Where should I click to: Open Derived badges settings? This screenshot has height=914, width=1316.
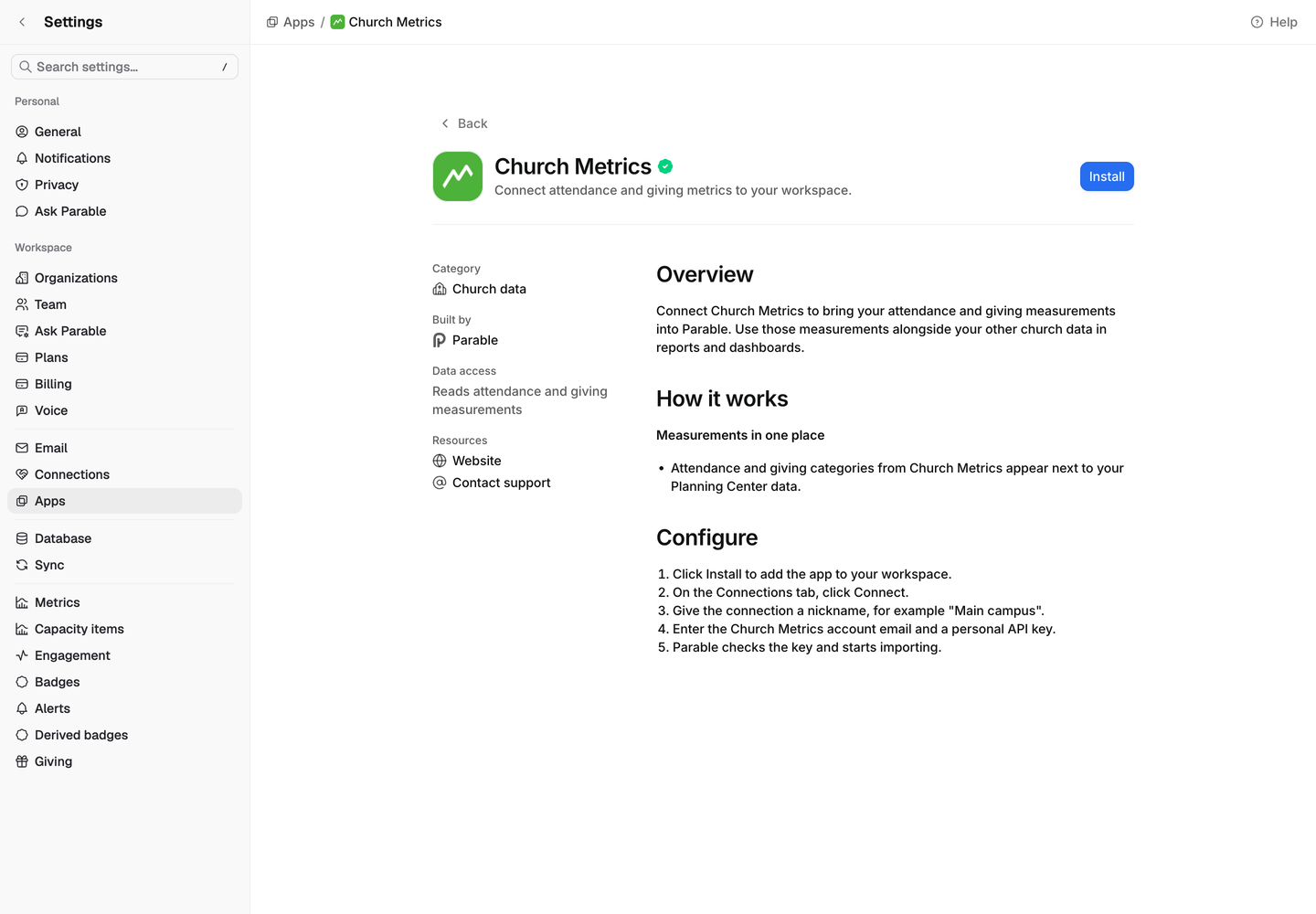pos(124,735)
